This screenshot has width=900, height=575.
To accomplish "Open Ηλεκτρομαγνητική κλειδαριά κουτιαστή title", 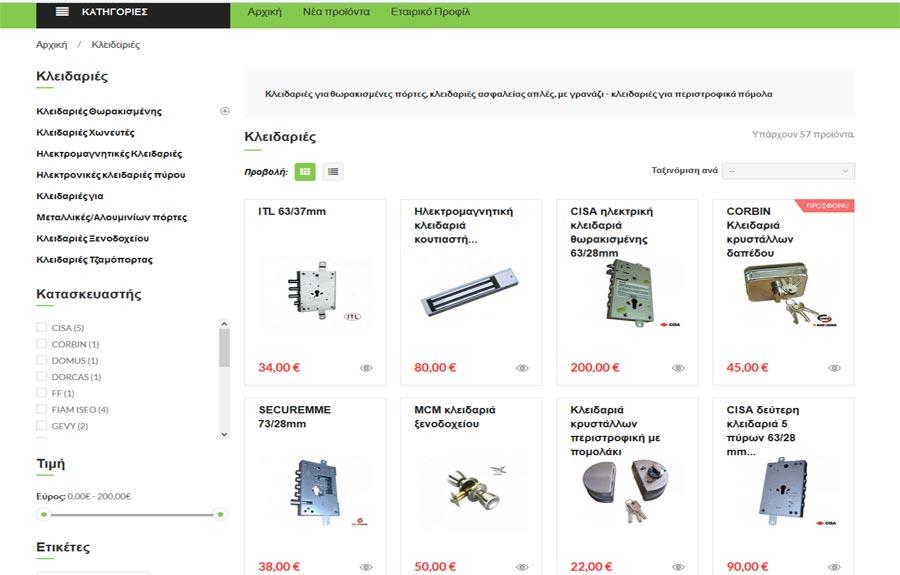I will click(464, 226).
